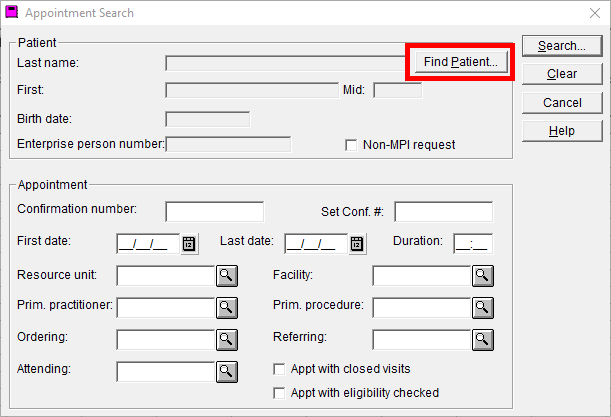Cancel the appointment search dialog
Screen dimensions: 611x417
click(562, 103)
